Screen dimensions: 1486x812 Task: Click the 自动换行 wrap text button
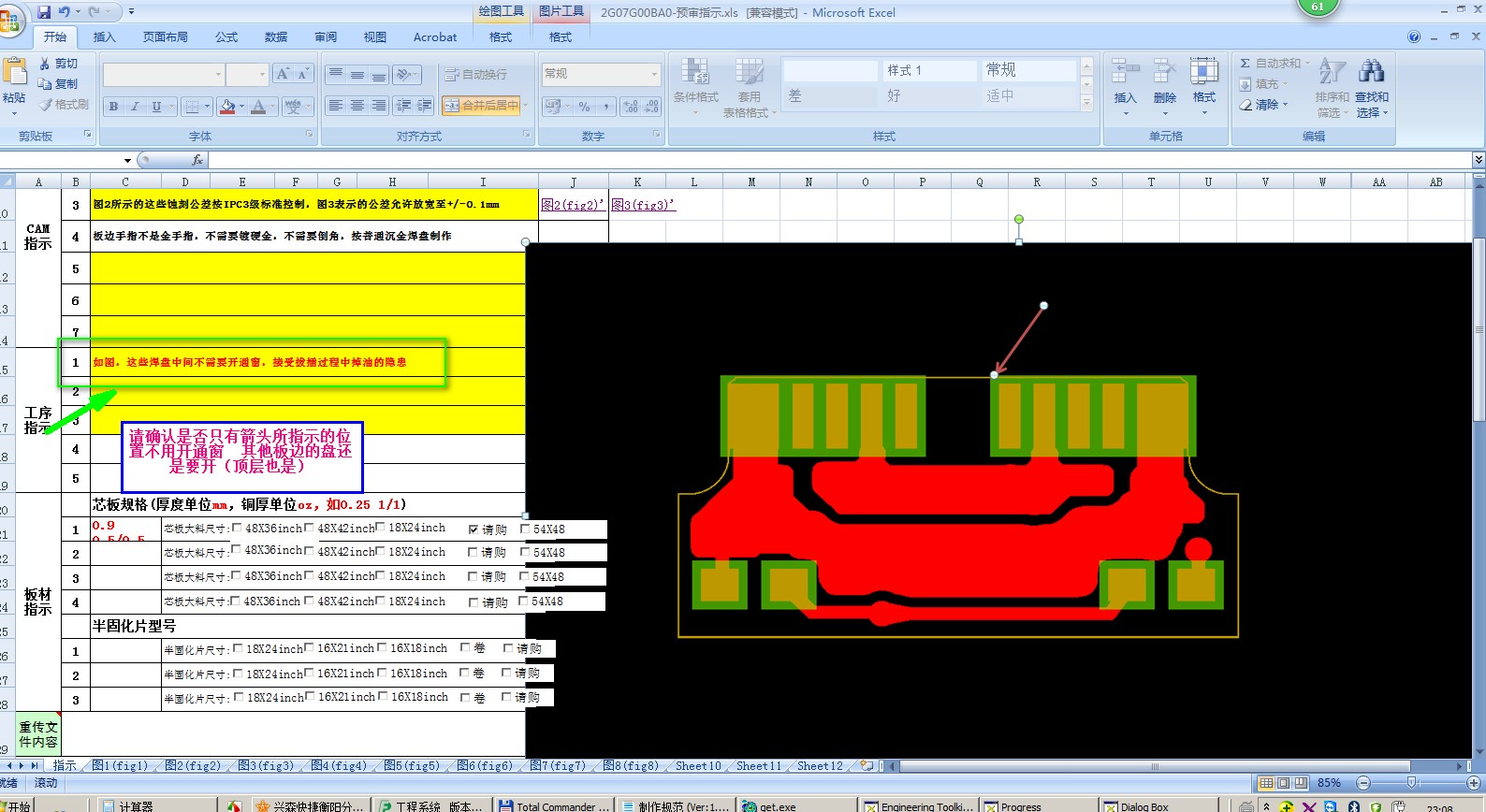(476, 74)
